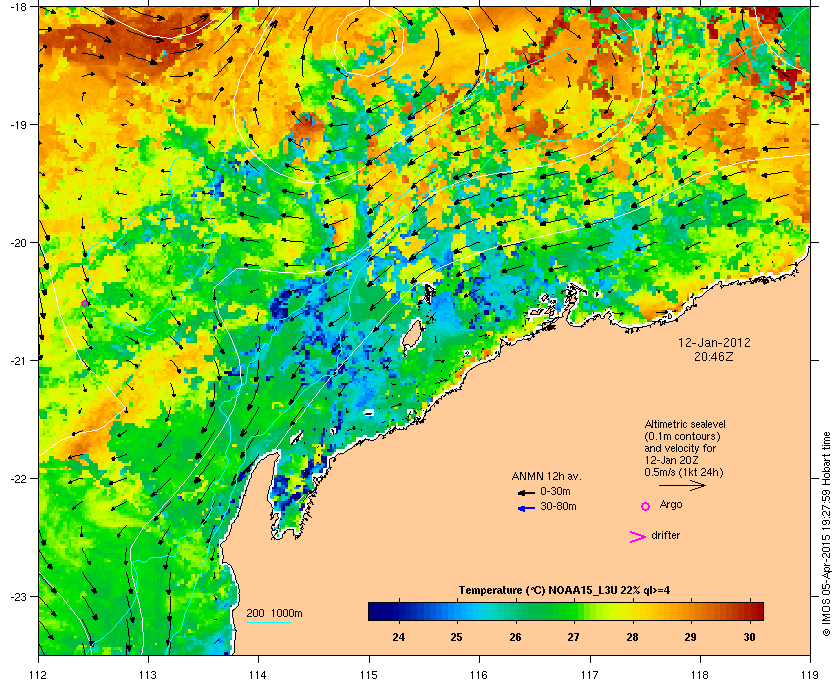The height and width of the screenshot is (680, 840).
Task: Click the cyan 200 1000m isobath sample line
Action: [268, 623]
